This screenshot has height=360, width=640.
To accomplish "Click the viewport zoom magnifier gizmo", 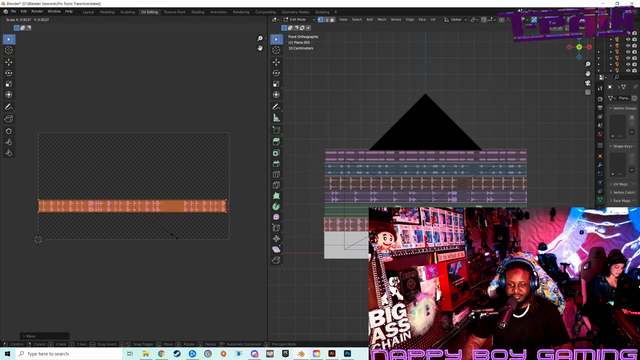I will click(588, 64).
